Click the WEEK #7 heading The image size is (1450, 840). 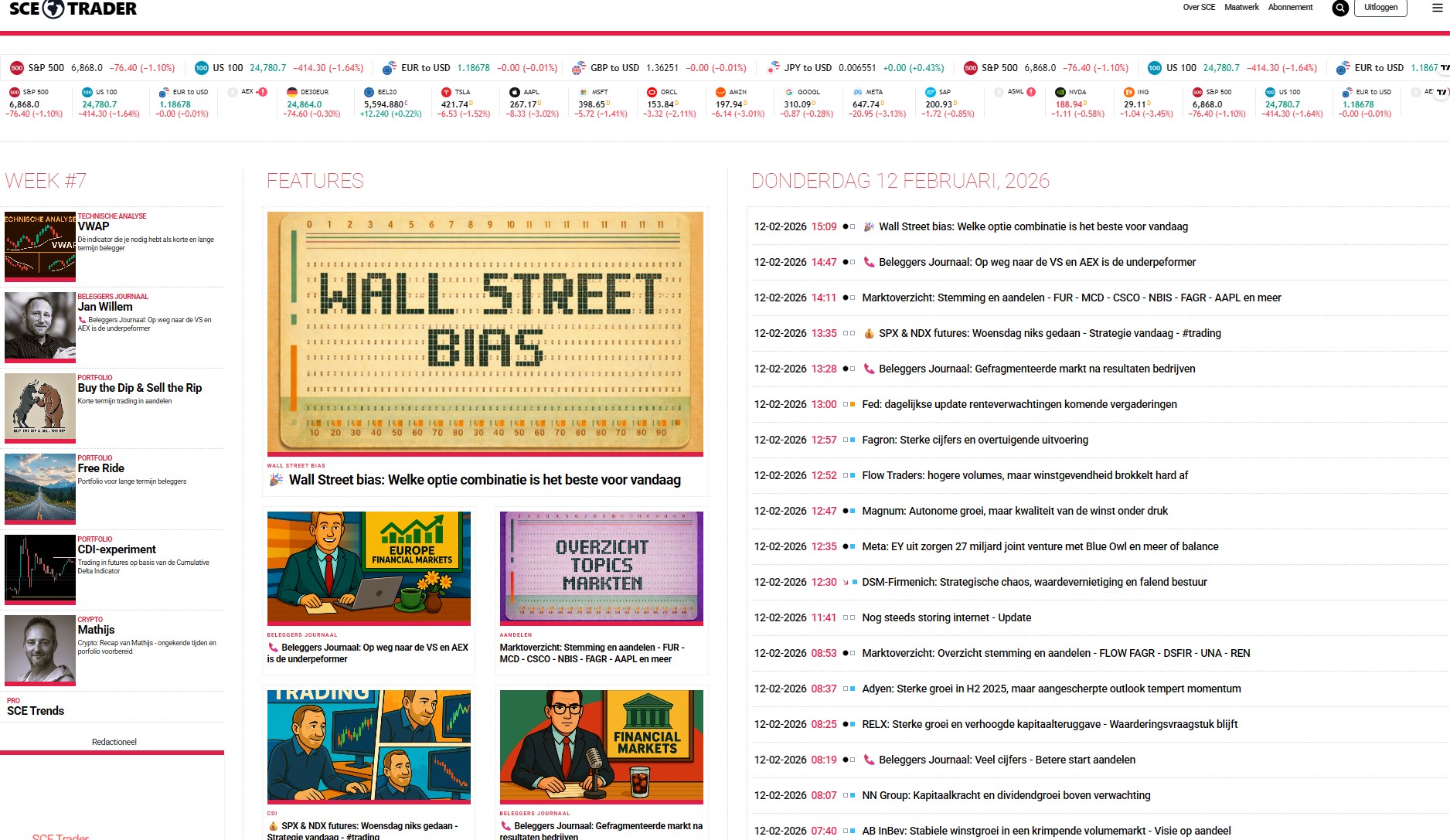tap(46, 181)
